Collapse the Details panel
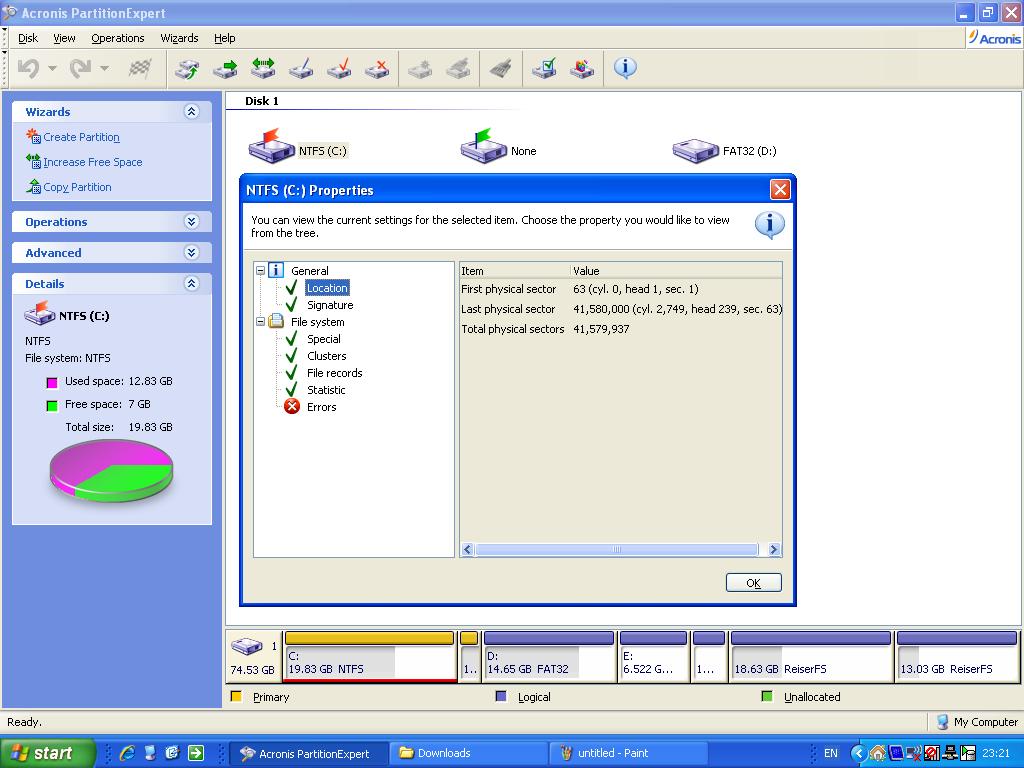The height and width of the screenshot is (768, 1024). [191, 283]
